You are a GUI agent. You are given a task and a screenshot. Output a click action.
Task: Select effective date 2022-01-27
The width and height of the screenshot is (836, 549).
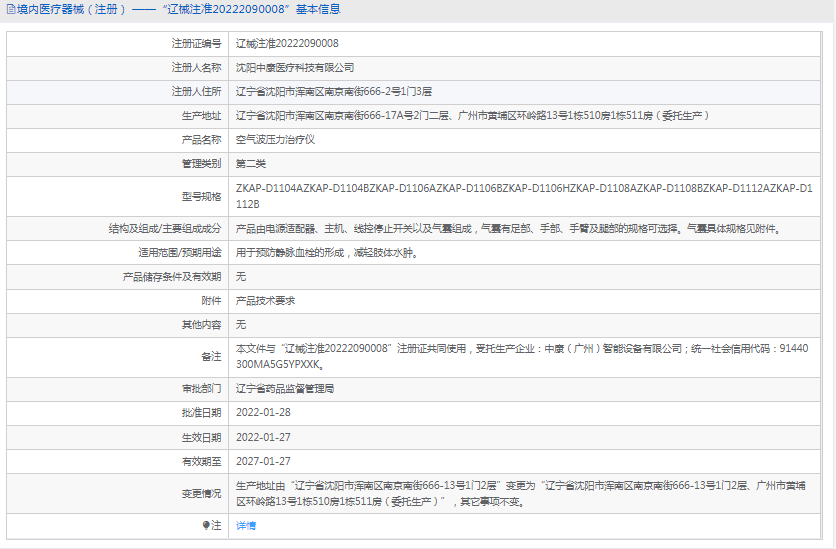263,437
